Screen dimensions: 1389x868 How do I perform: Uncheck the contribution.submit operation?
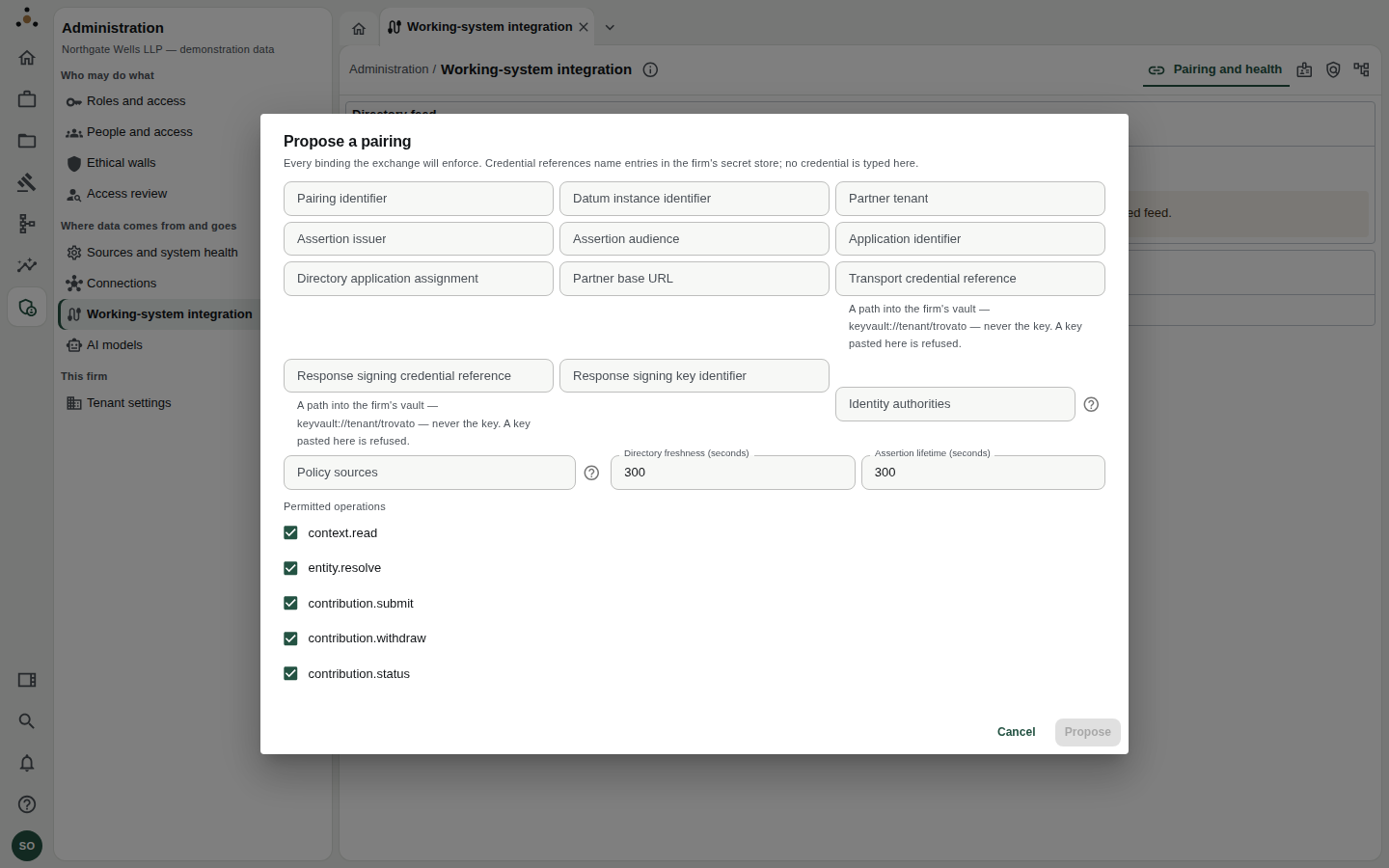290,603
